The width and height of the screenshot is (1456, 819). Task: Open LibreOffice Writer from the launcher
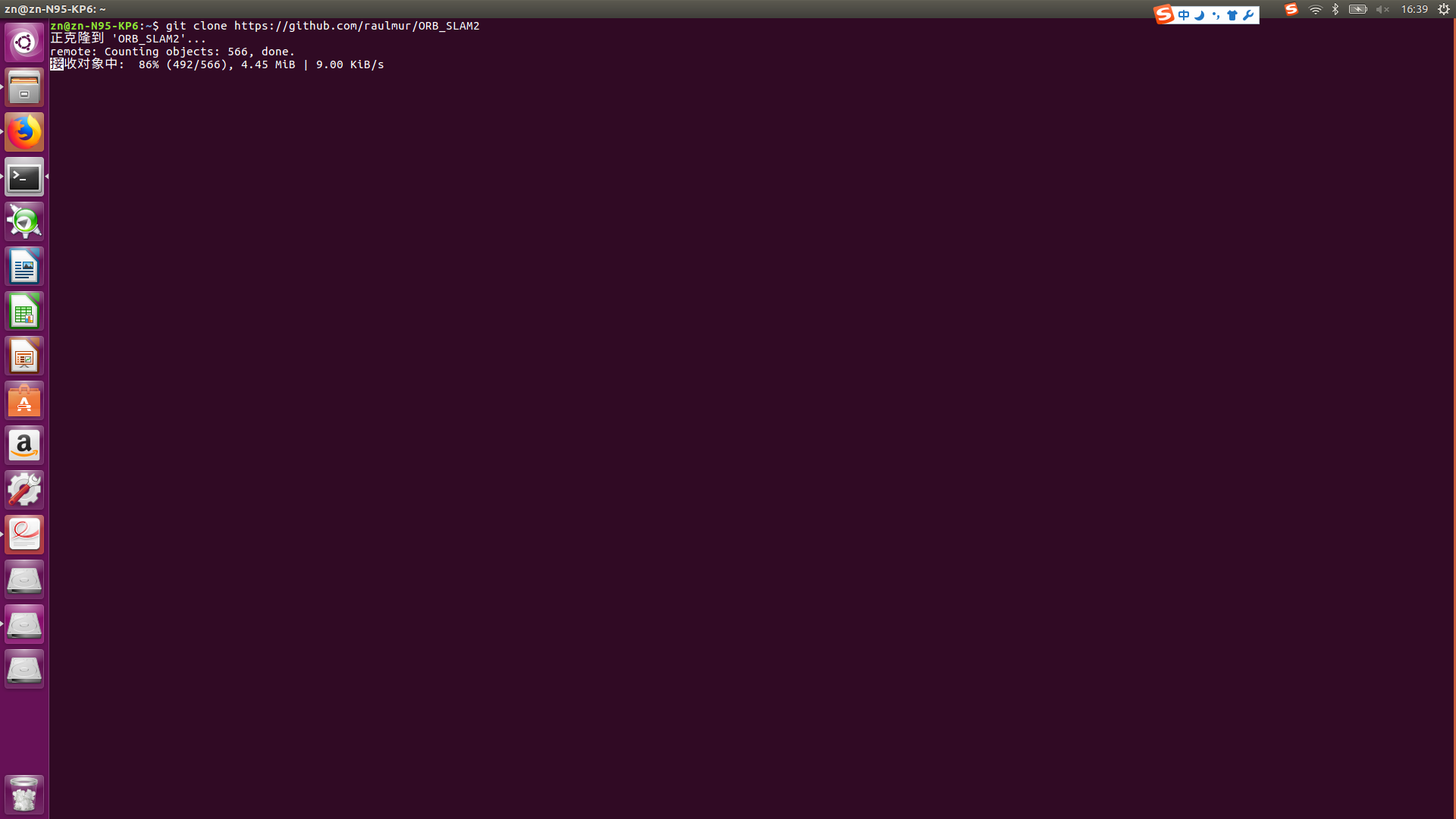click(x=24, y=266)
